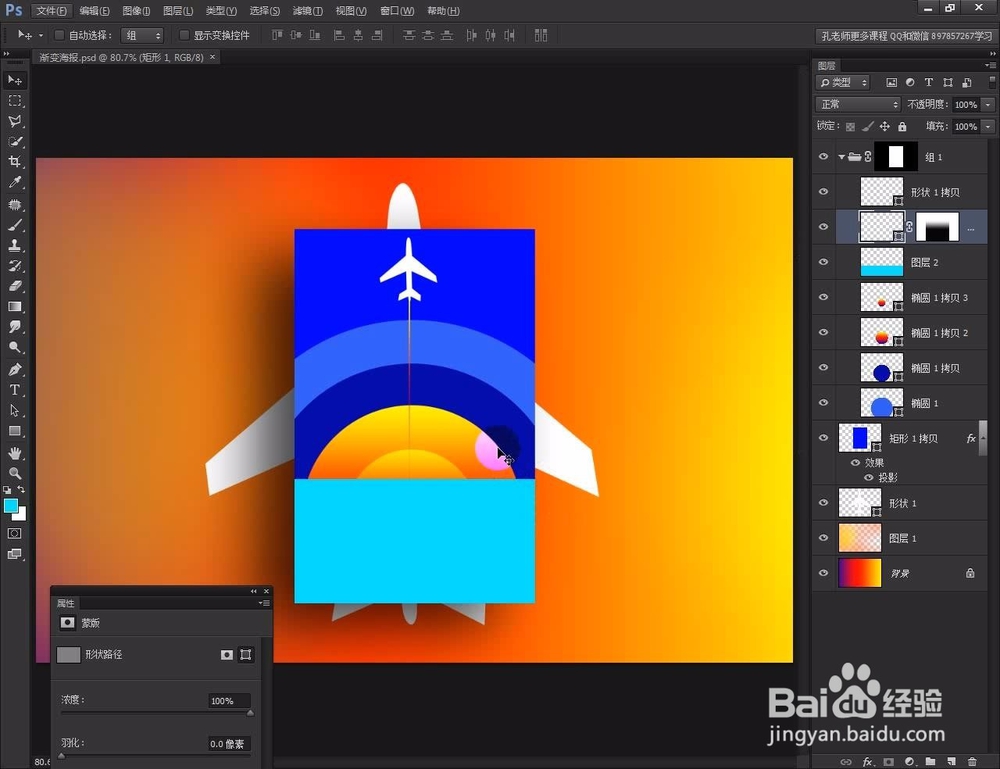This screenshot has height=769, width=1000.
Task: Select the Lasso tool
Action: [x=14, y=122]
